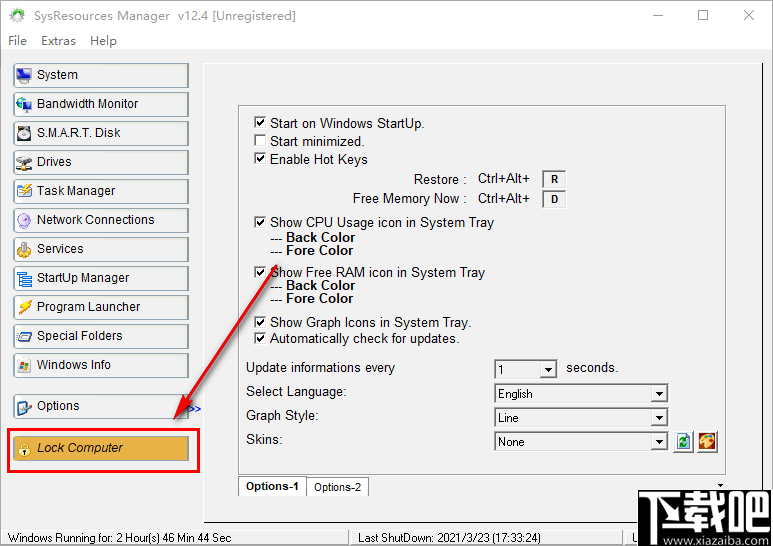Open the Help menu
The image size is (773, 546).
click(103, 40)
